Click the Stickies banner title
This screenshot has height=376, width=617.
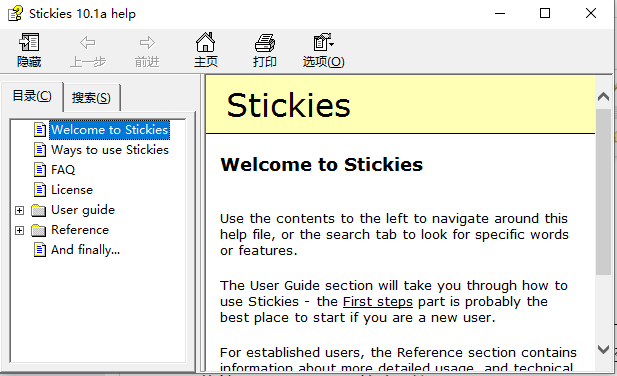[288, 105]
